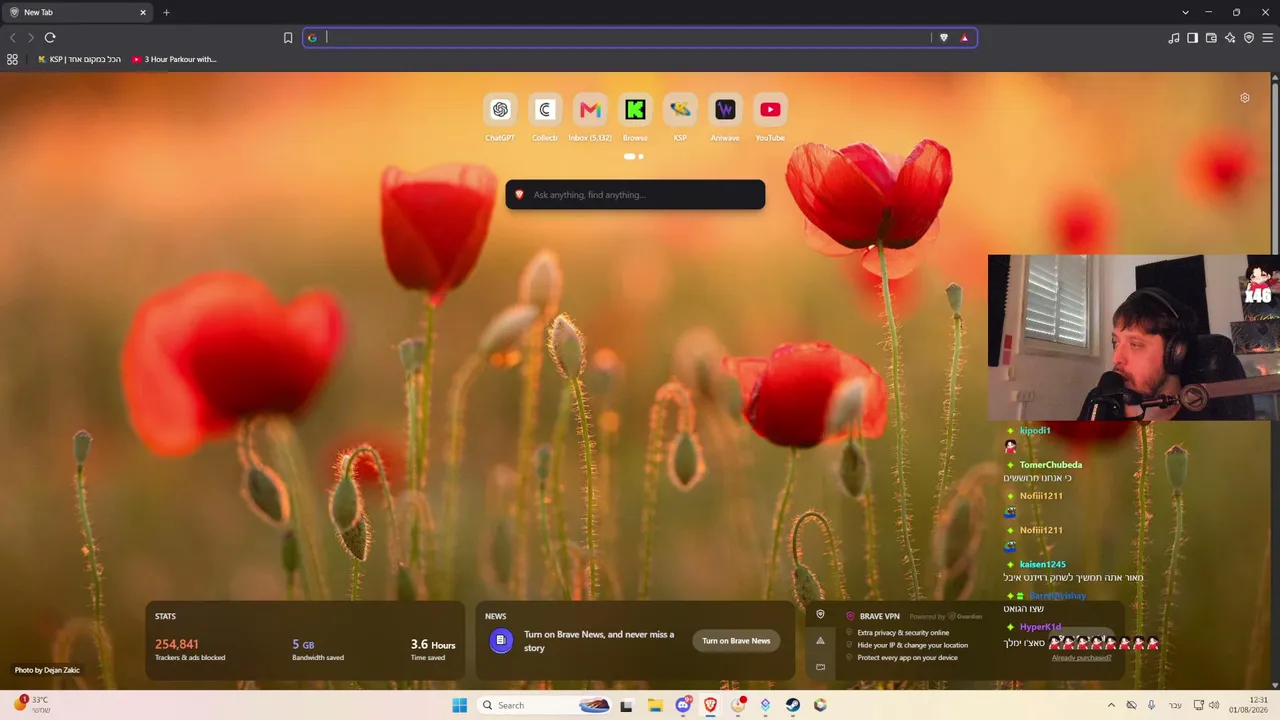This screenshot has width=1280, height=720.
Task: Click the Hebrew language indicator in tray
Action: (1175, 705)
